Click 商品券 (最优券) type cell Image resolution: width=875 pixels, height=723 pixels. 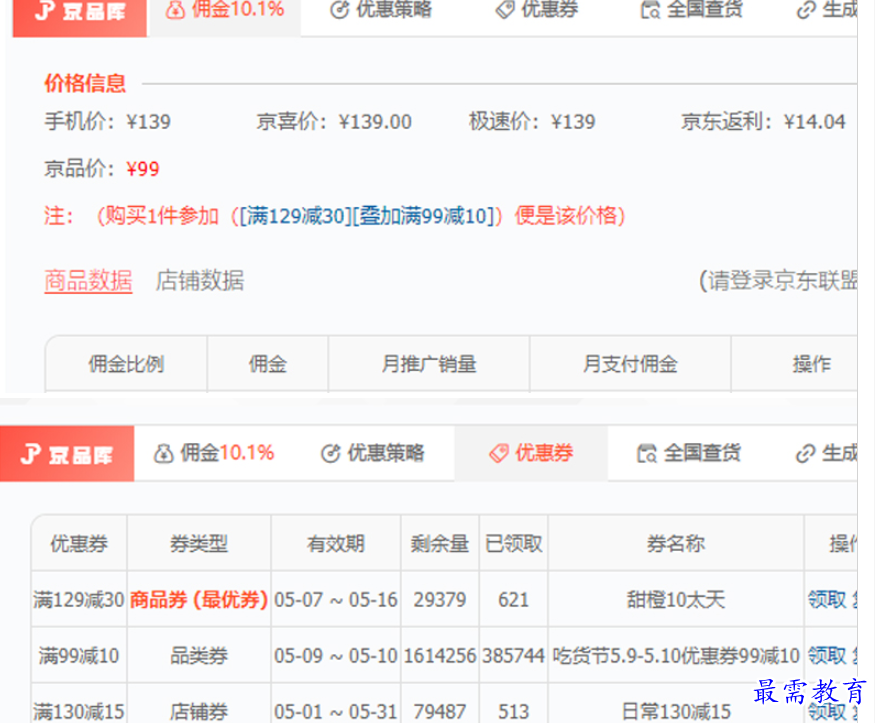click(199, 600)
